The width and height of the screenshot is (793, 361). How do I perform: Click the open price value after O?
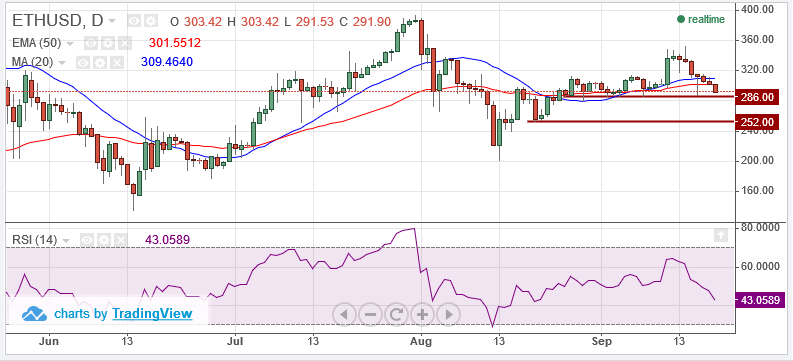coord(202,21)
